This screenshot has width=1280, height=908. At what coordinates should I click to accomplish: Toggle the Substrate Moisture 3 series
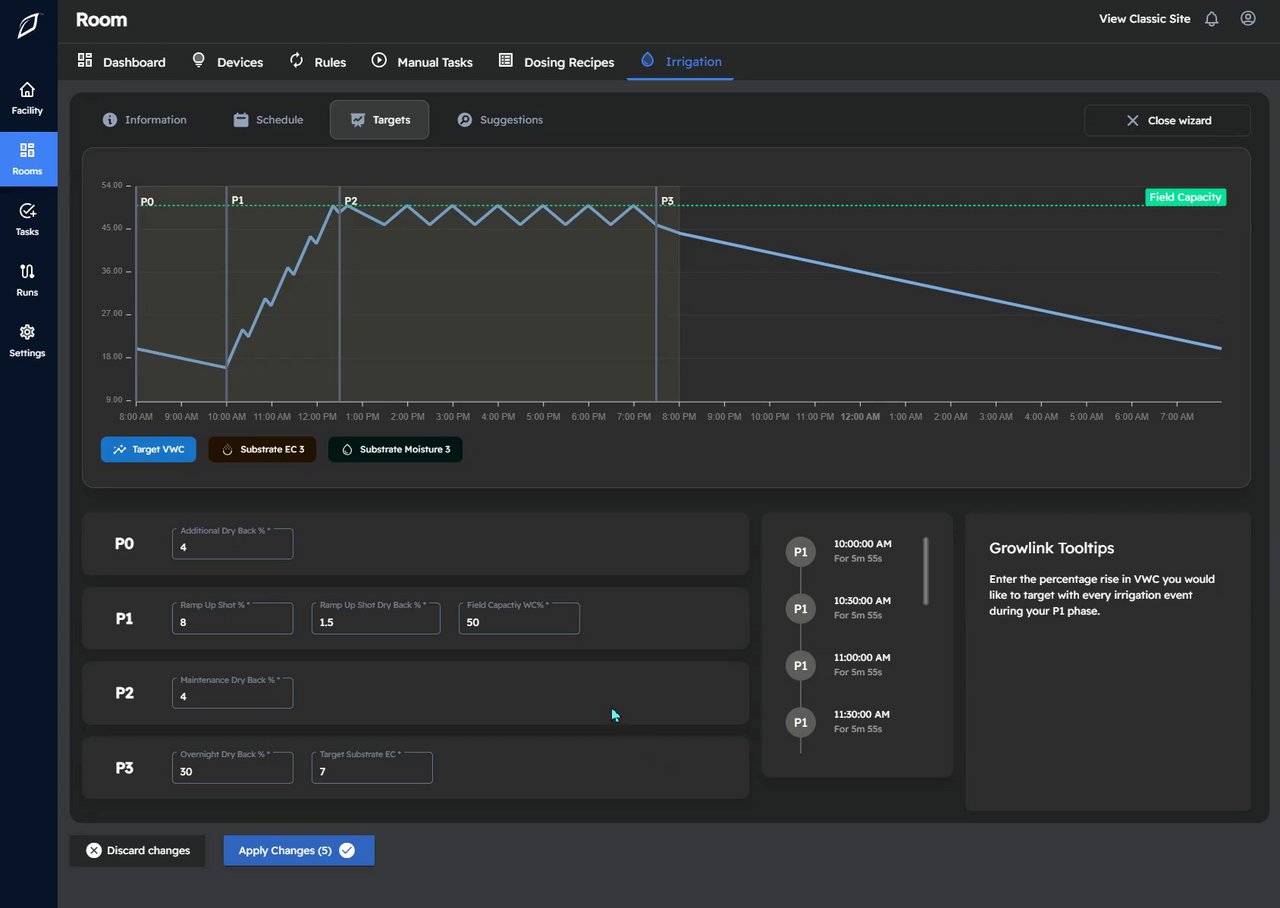[395, 450]
